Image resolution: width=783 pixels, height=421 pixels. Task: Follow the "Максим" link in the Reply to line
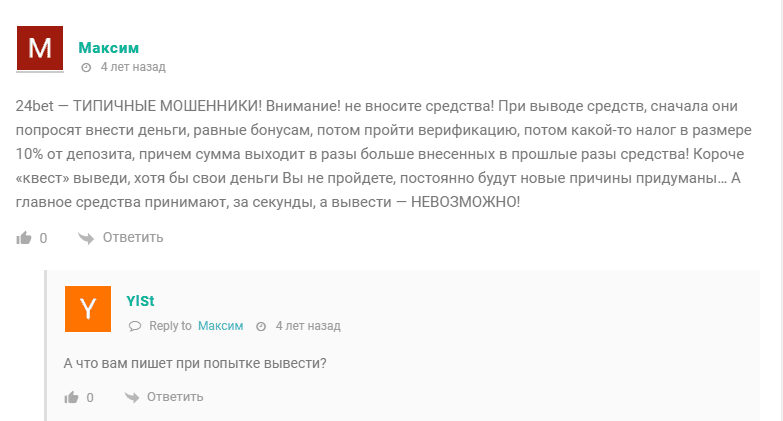point(220,326)
